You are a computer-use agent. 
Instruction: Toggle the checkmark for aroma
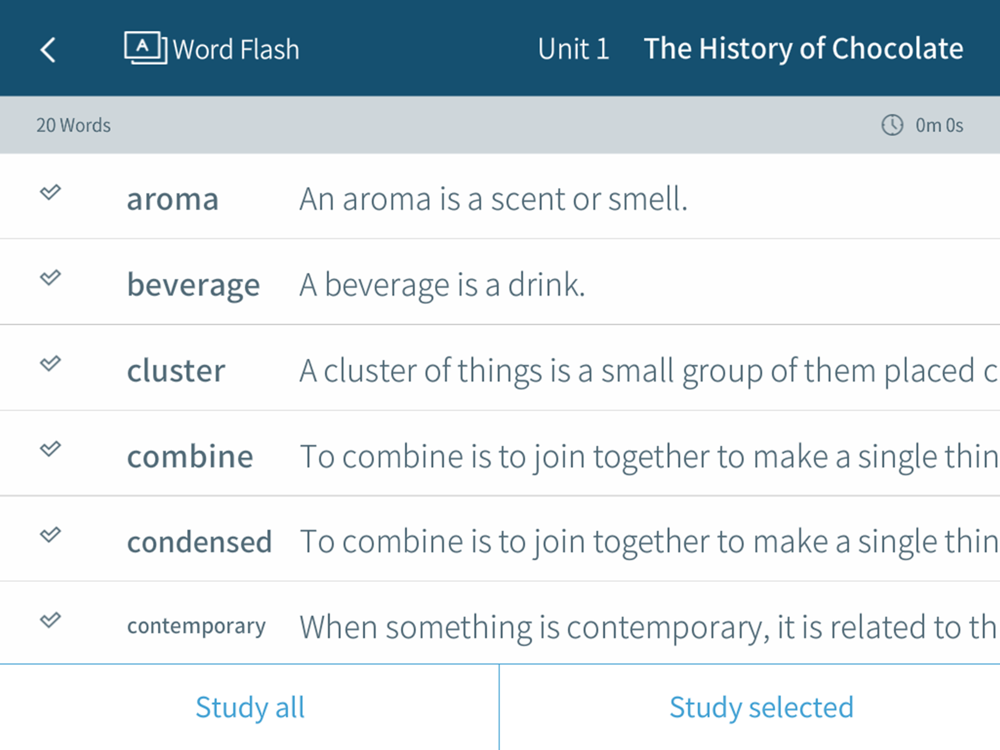50,192
